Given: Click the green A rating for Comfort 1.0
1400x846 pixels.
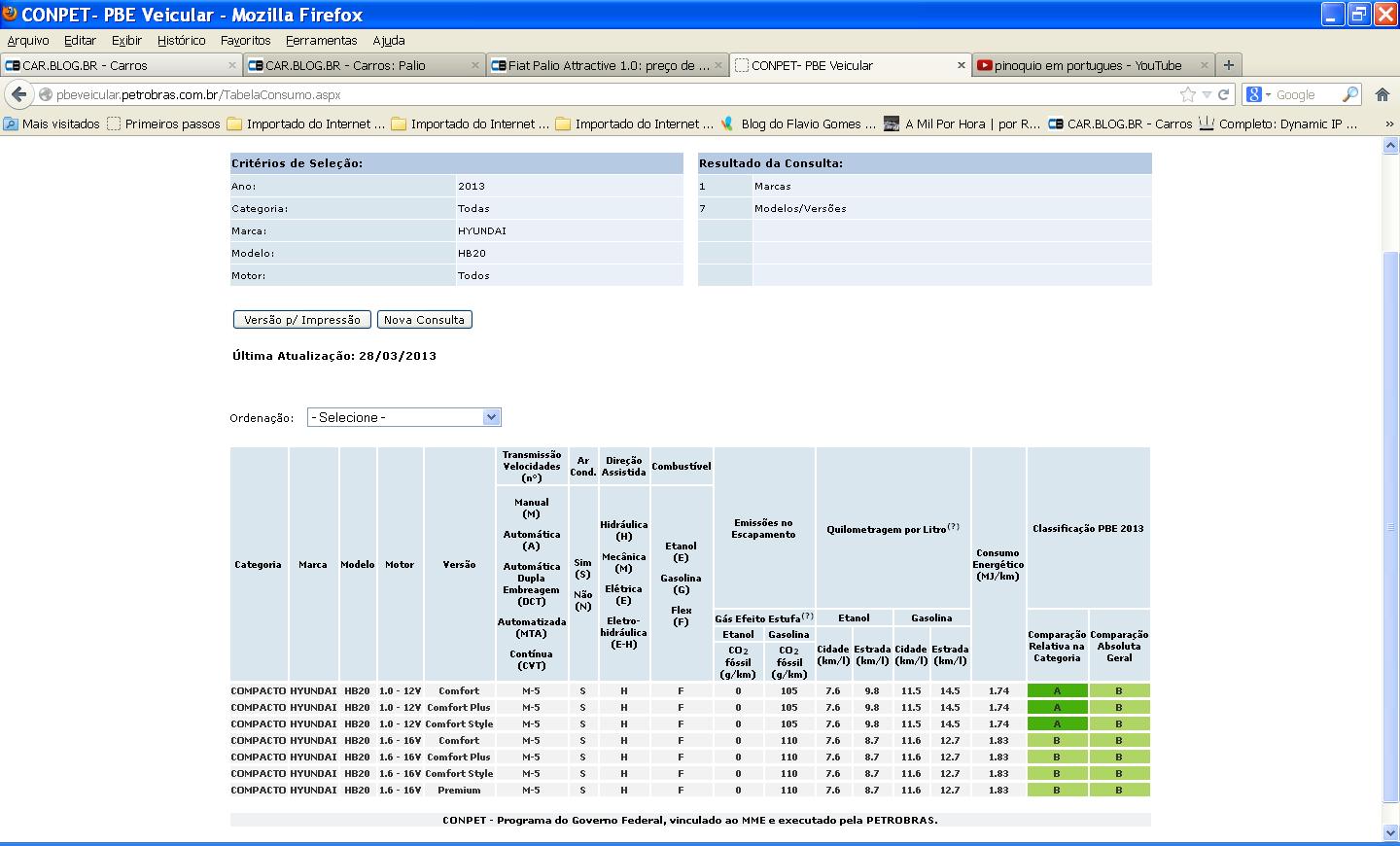Looking at the screenshot, I should tap(1057, 691).
